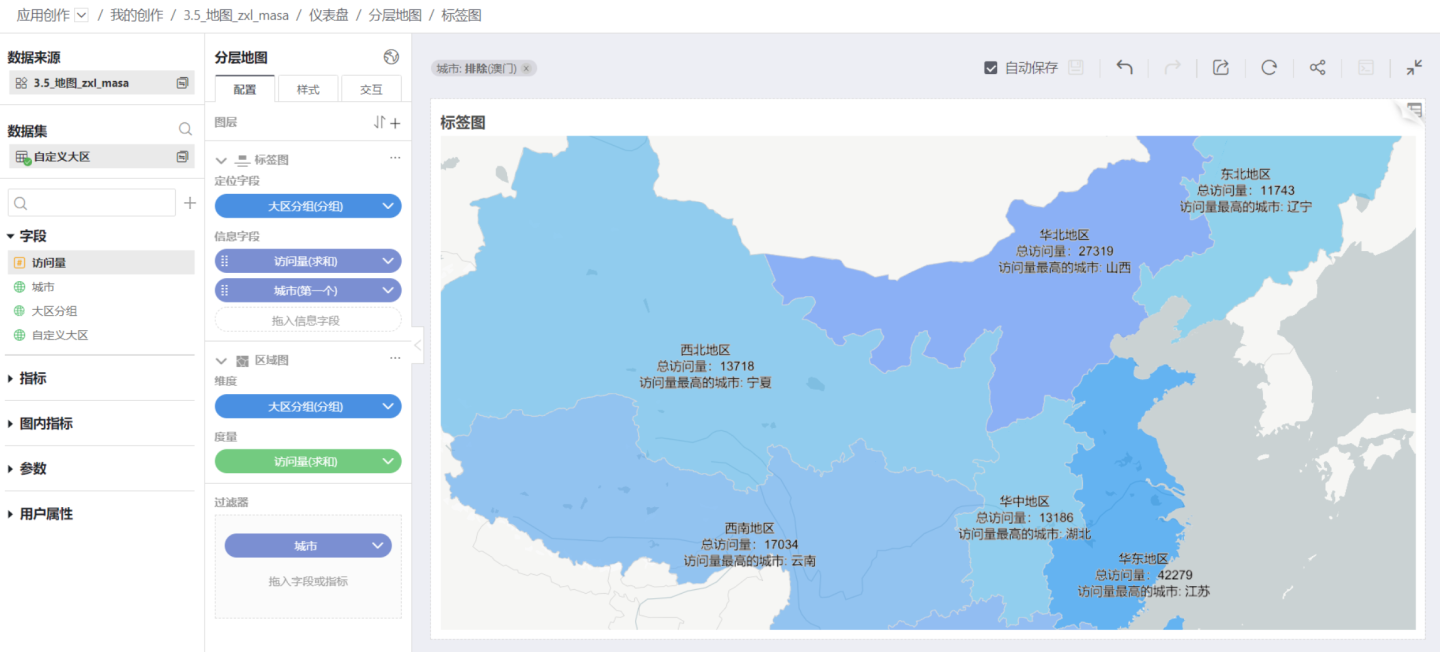Screen dimensions: 1440x652
Task: Toggle the 自动保存 checkbox
Action: [991, 68]
